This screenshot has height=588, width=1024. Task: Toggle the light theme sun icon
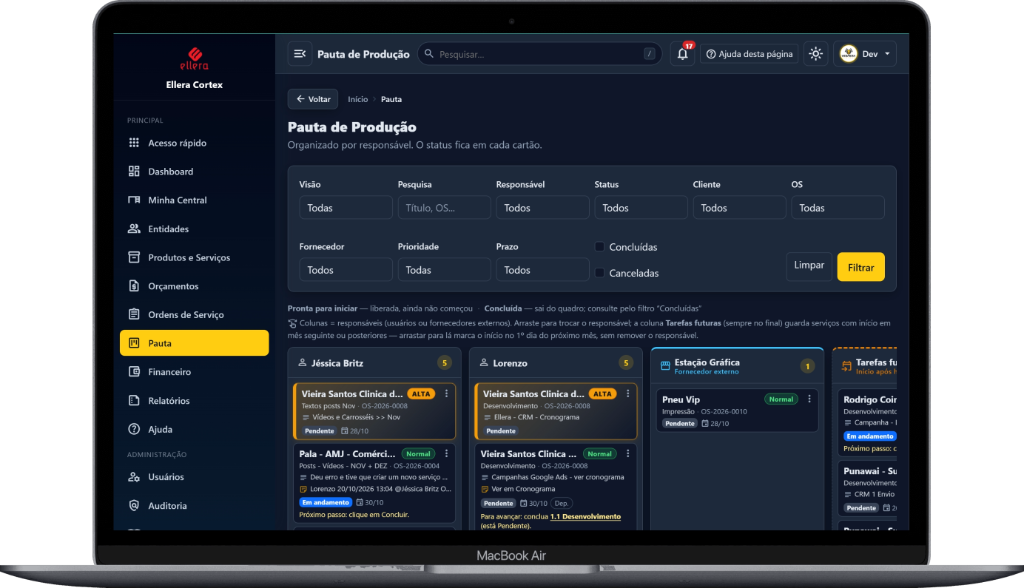815,54
